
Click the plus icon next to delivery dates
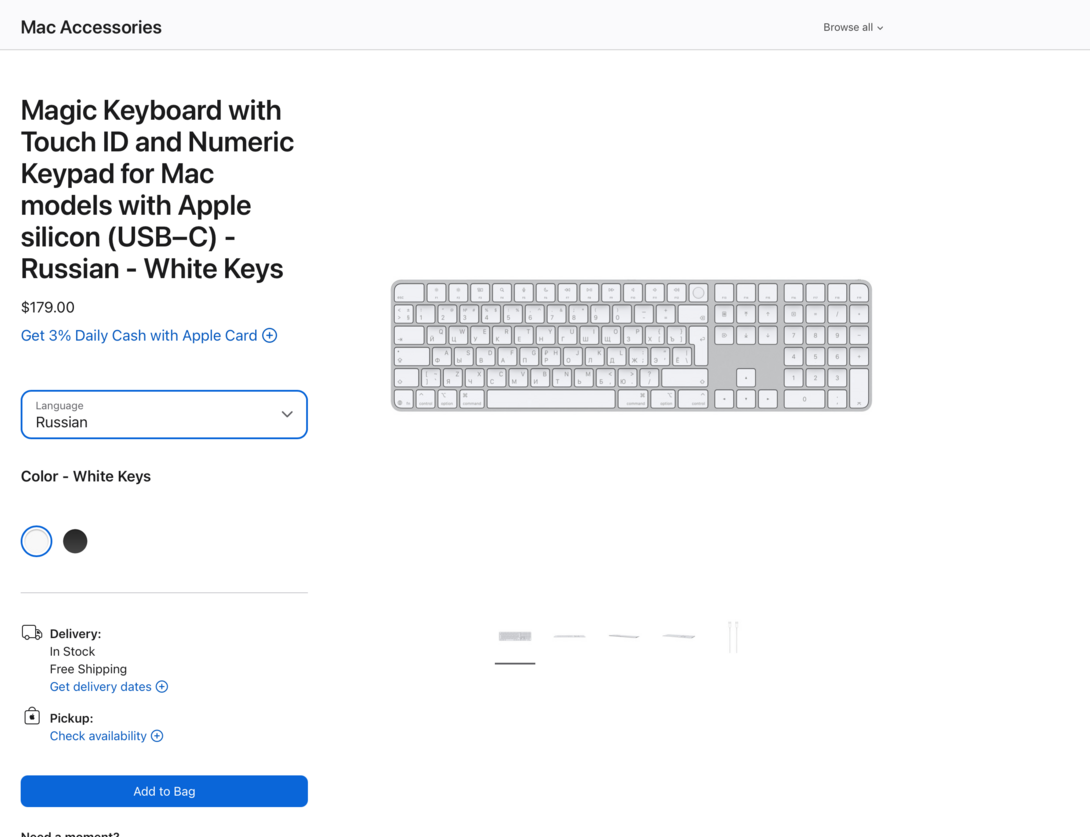click(x=162, y=687)
